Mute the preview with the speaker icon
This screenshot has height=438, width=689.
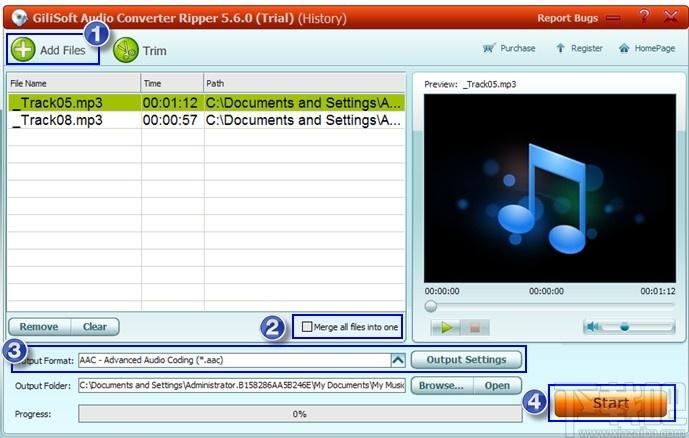pyautogui.click(x=593, y=326)
